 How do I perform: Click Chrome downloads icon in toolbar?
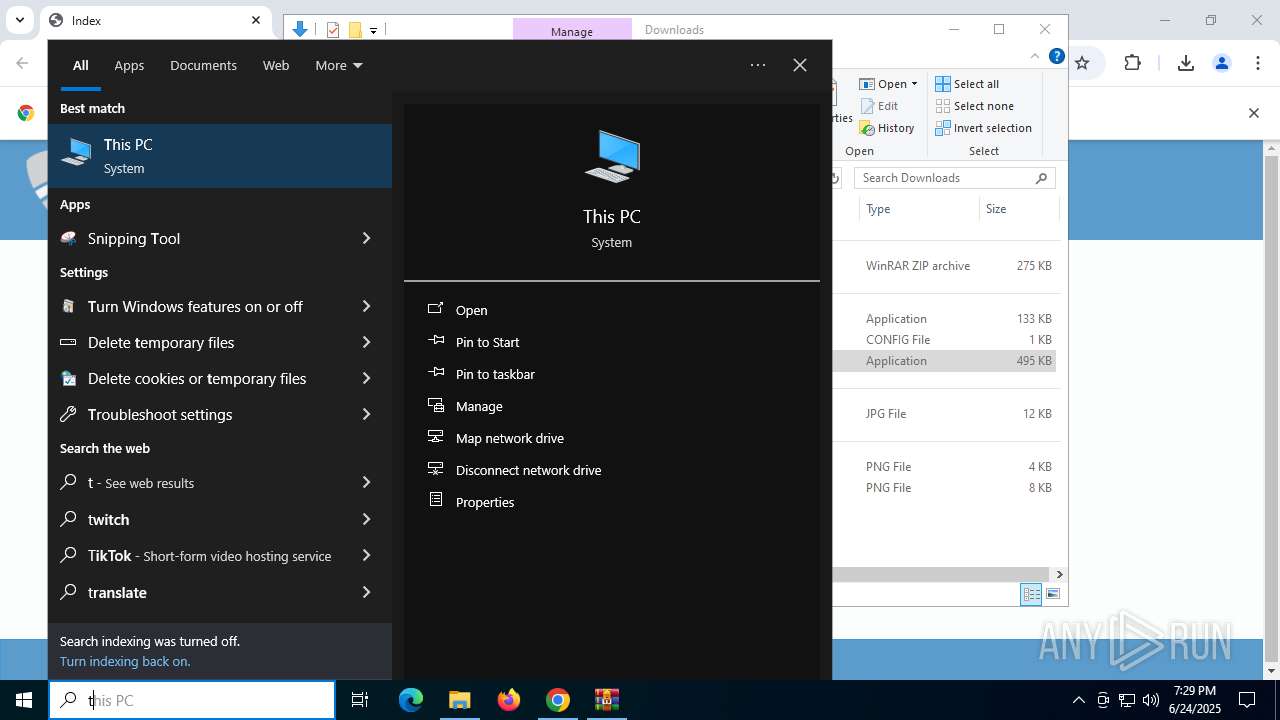click(x=1186, y=63)
